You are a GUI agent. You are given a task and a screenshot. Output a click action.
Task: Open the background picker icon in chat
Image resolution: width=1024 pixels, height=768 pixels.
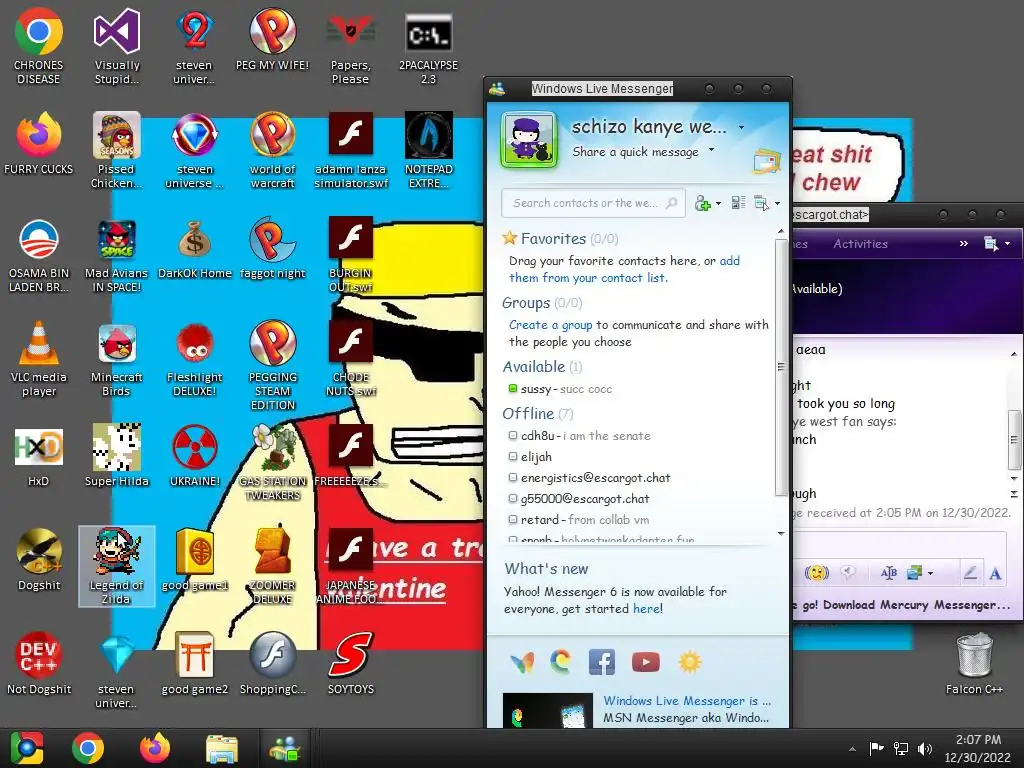click(914, 573)
